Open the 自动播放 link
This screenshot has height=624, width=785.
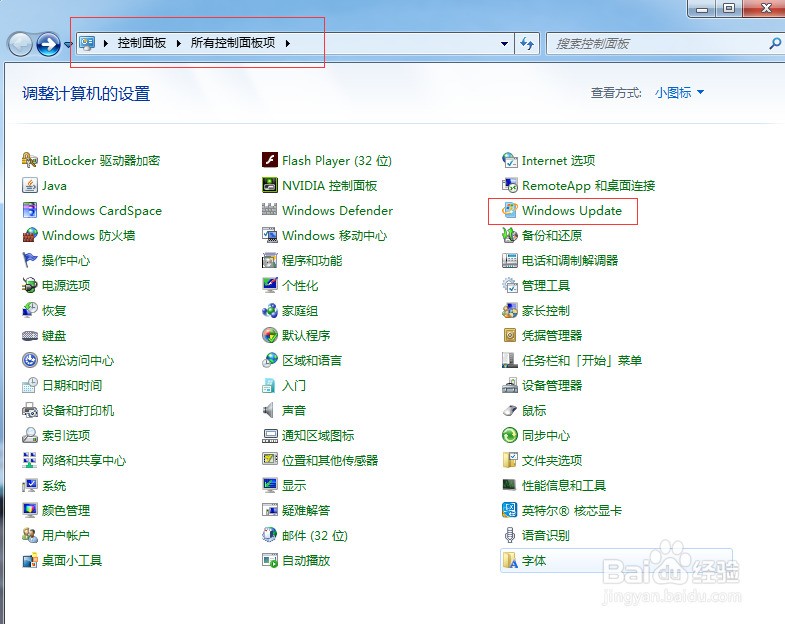pos(306,561)
